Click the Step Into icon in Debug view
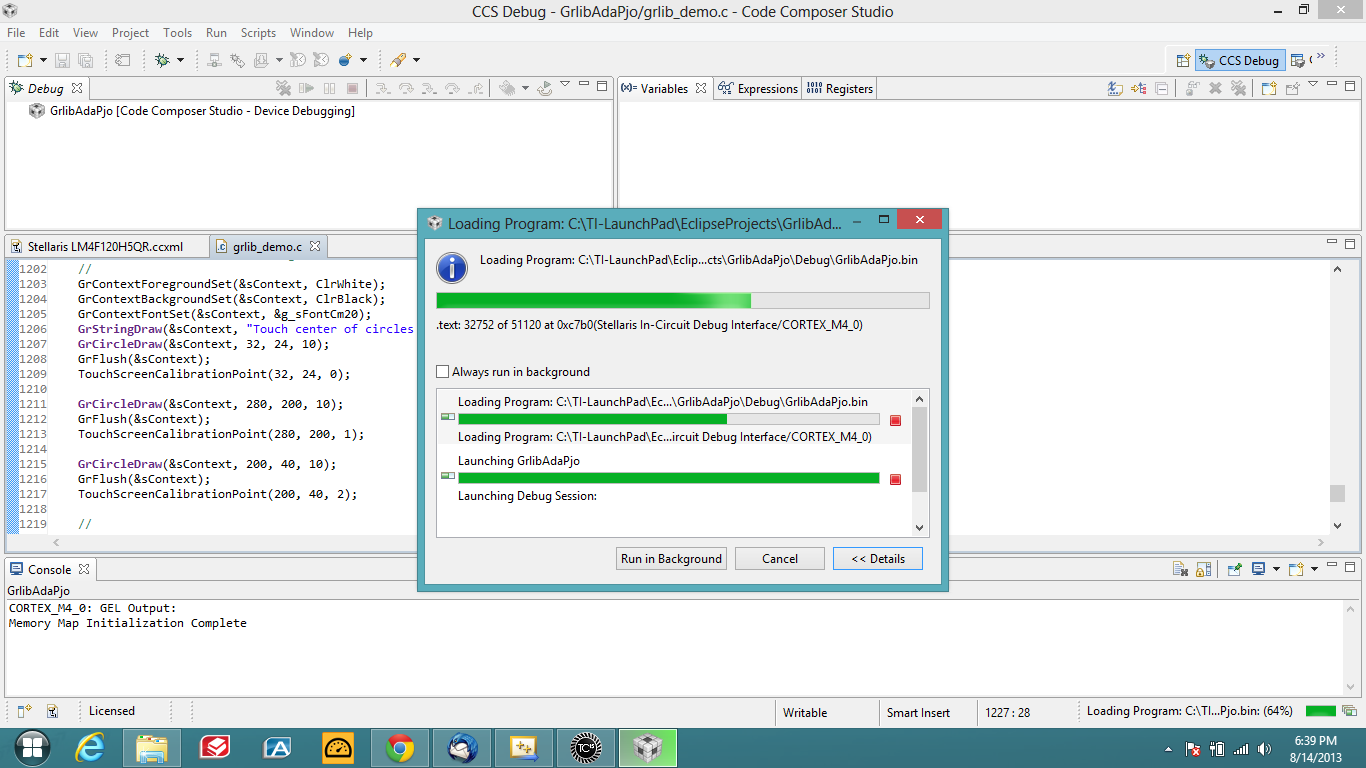Viewport: 1366px width, 768px height. point(381,88)
